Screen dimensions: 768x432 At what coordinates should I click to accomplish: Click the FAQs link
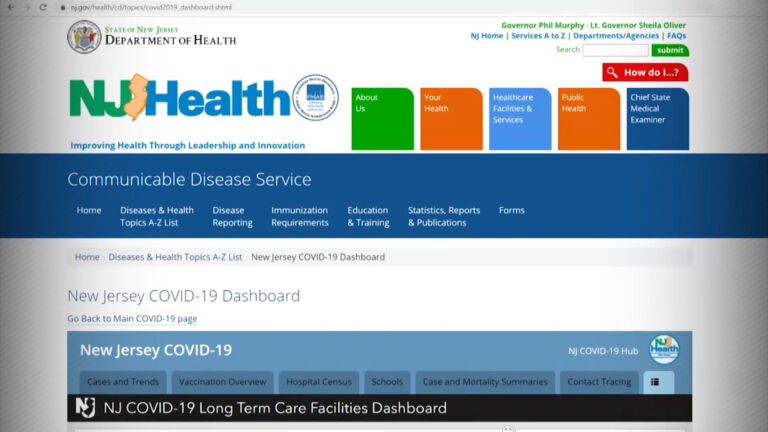pyautogui.click(x=676, y=36)
